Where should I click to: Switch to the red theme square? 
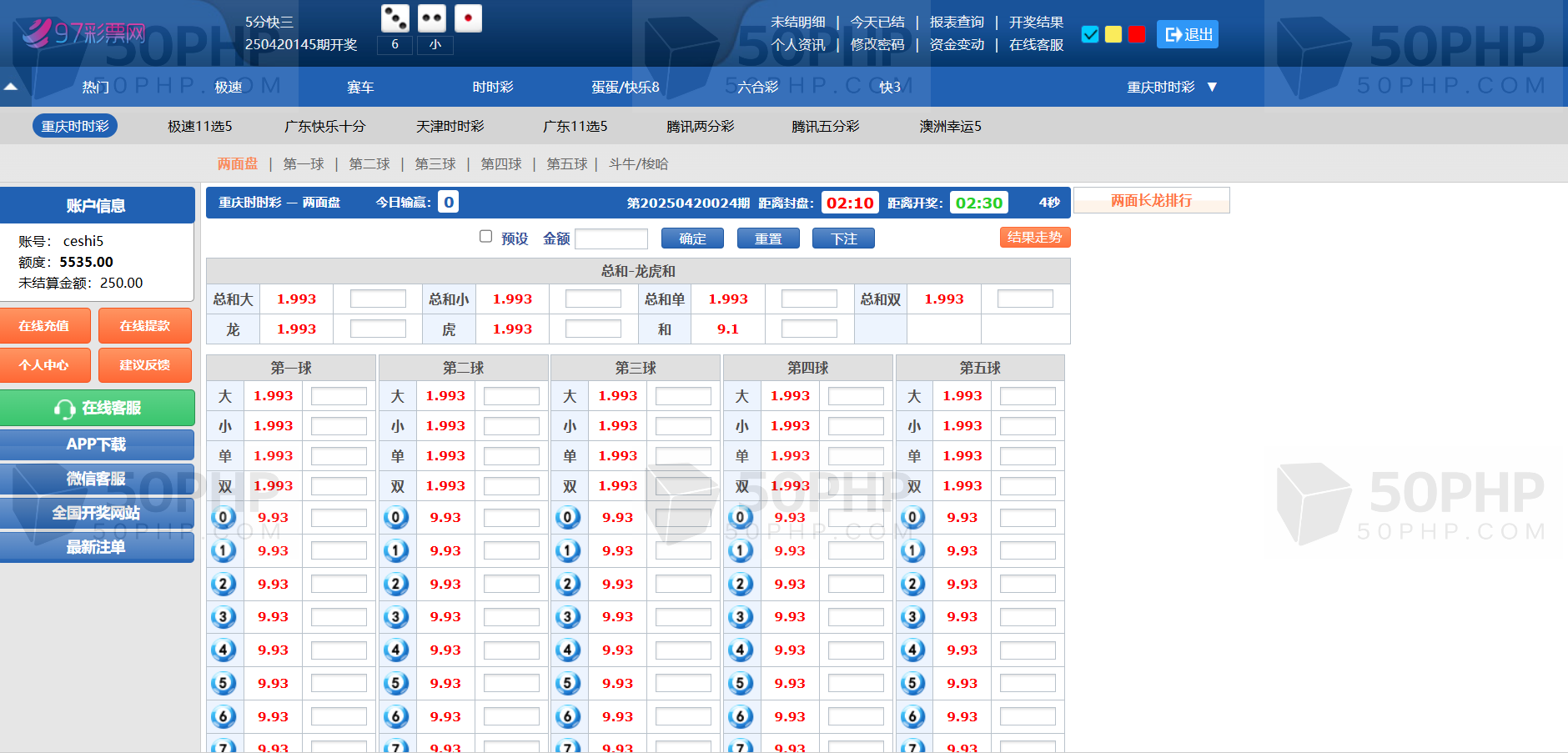coord(1136,34)
